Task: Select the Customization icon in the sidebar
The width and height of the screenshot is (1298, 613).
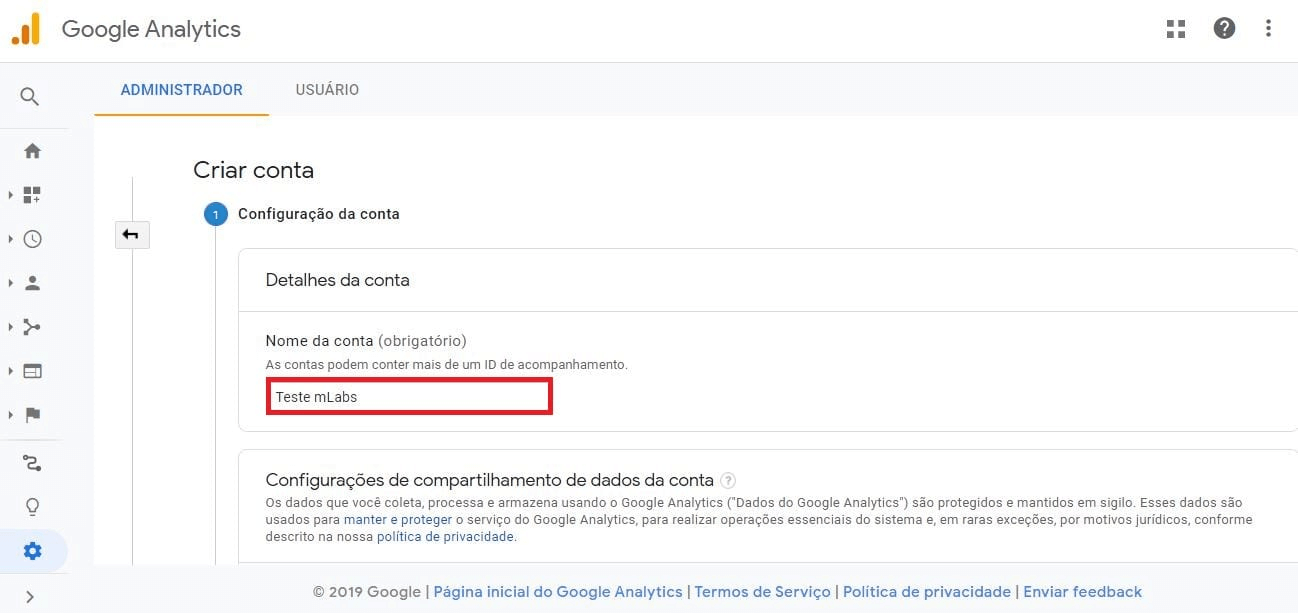Action: (x=33, y=194)
